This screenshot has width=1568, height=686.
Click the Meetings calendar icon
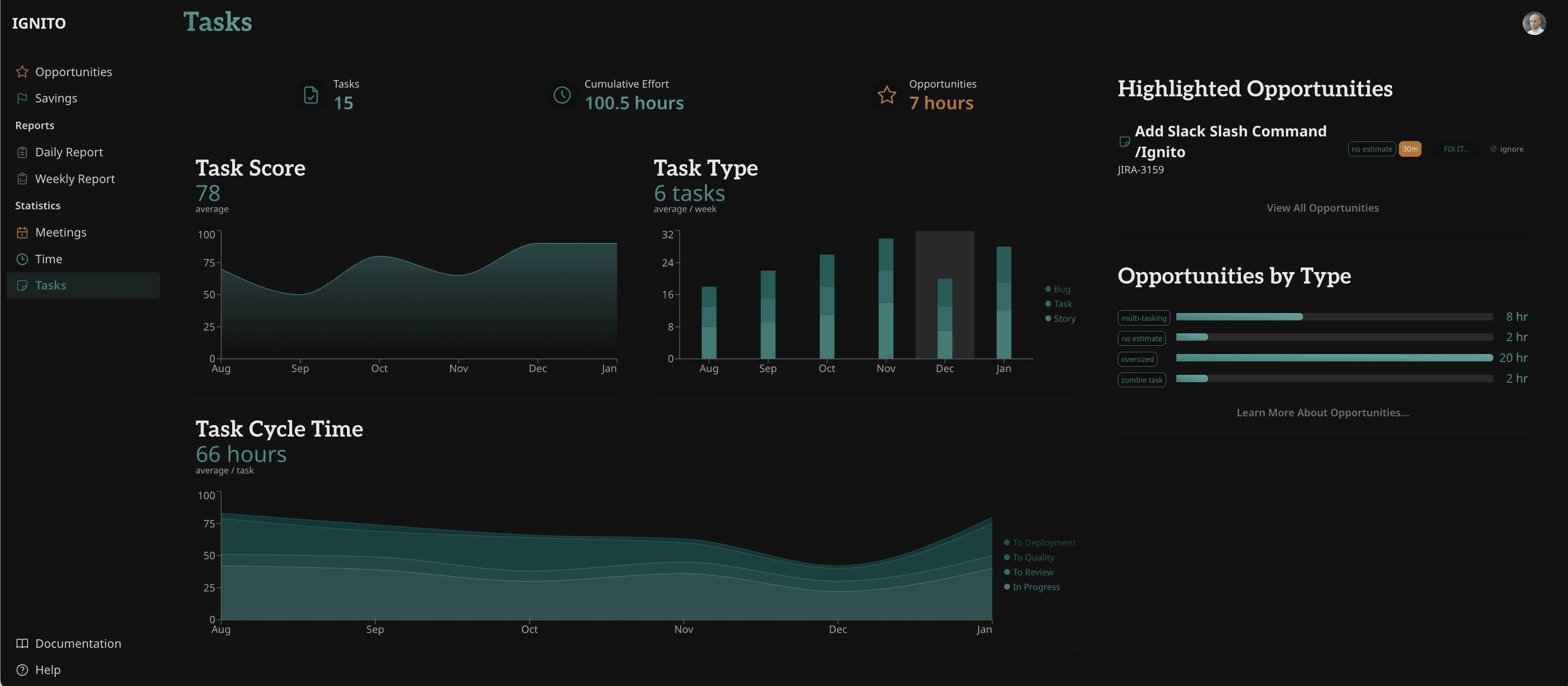coord(22,232)
